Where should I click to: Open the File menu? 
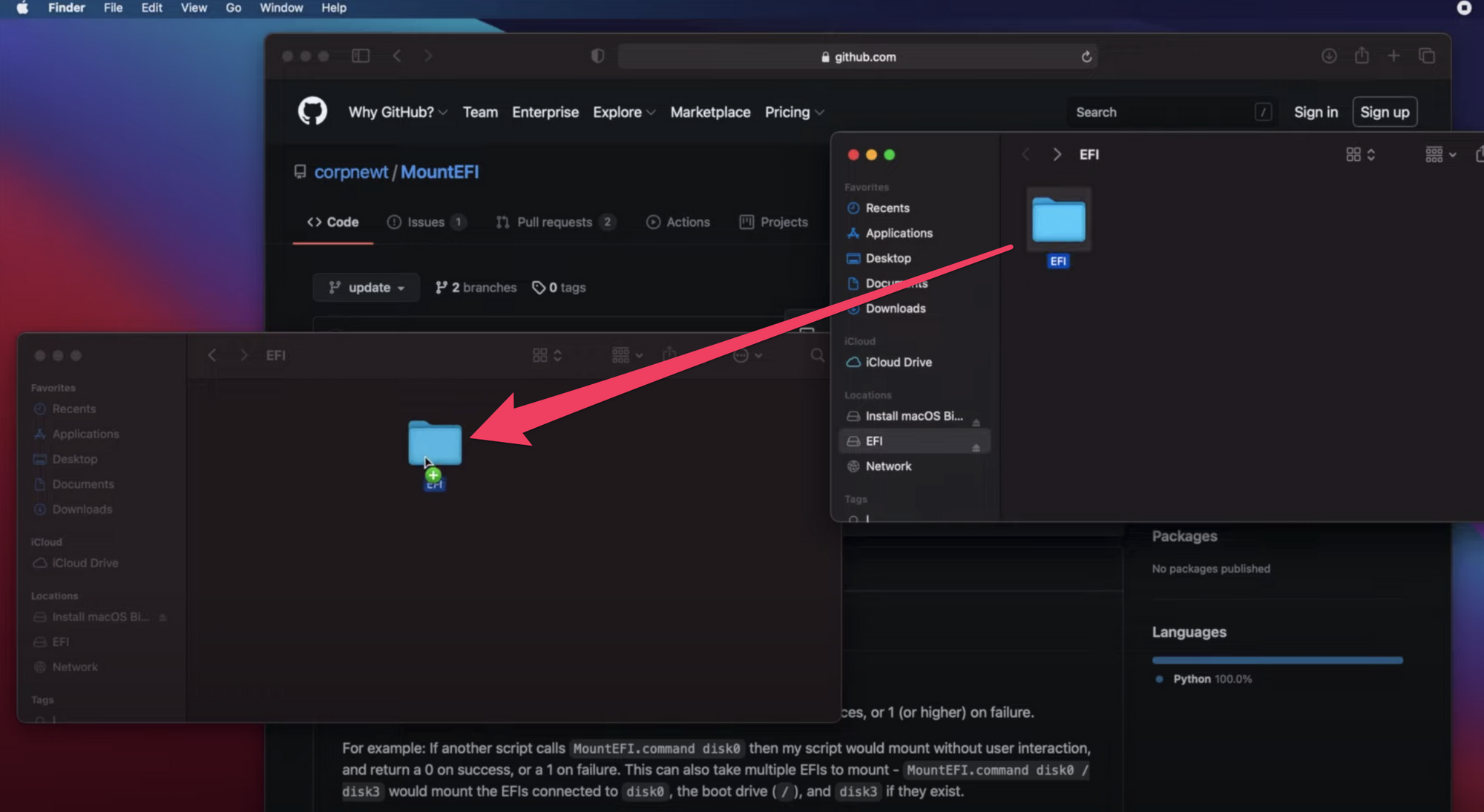113,8
